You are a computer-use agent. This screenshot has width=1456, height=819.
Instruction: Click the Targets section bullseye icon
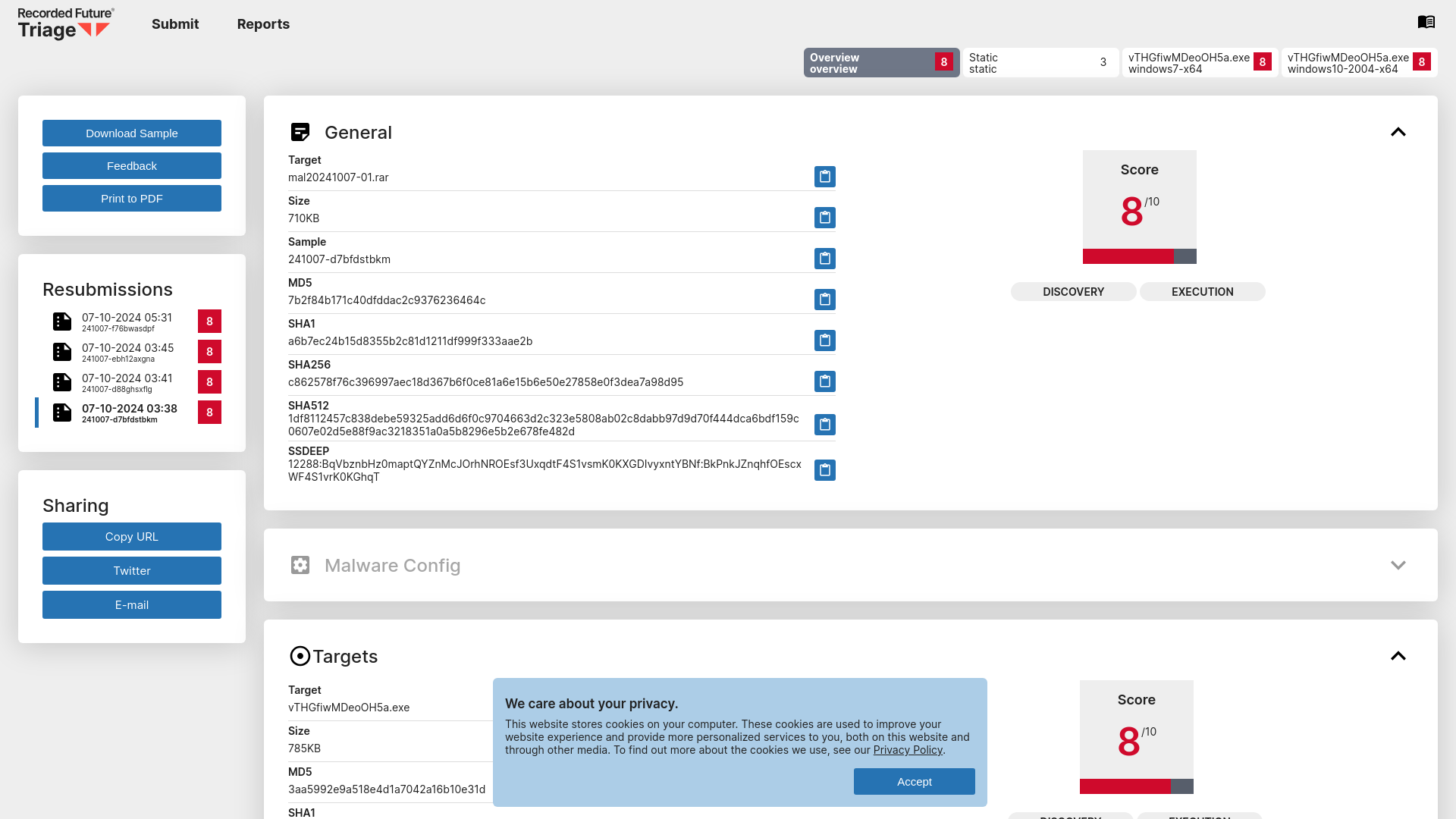[x=300, y=656]
